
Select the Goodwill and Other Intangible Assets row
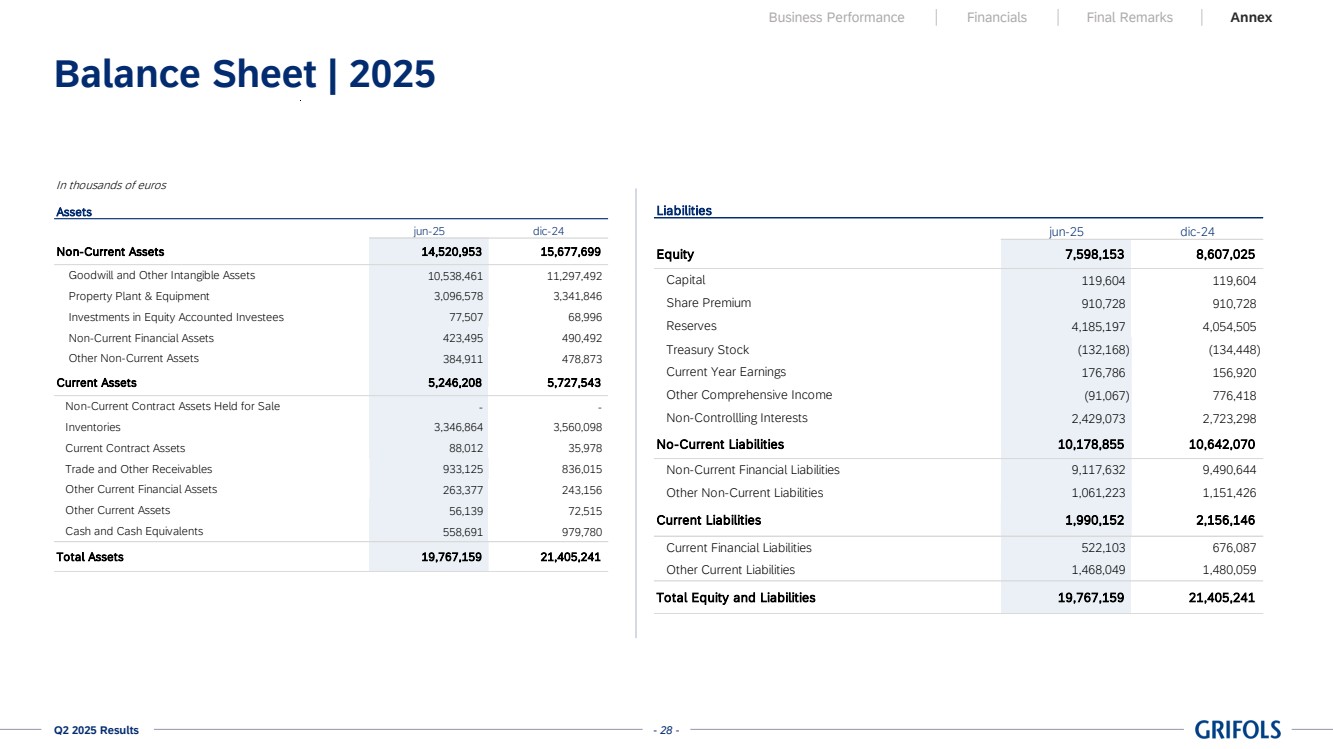pyautogui.click(x=161, y=275)
